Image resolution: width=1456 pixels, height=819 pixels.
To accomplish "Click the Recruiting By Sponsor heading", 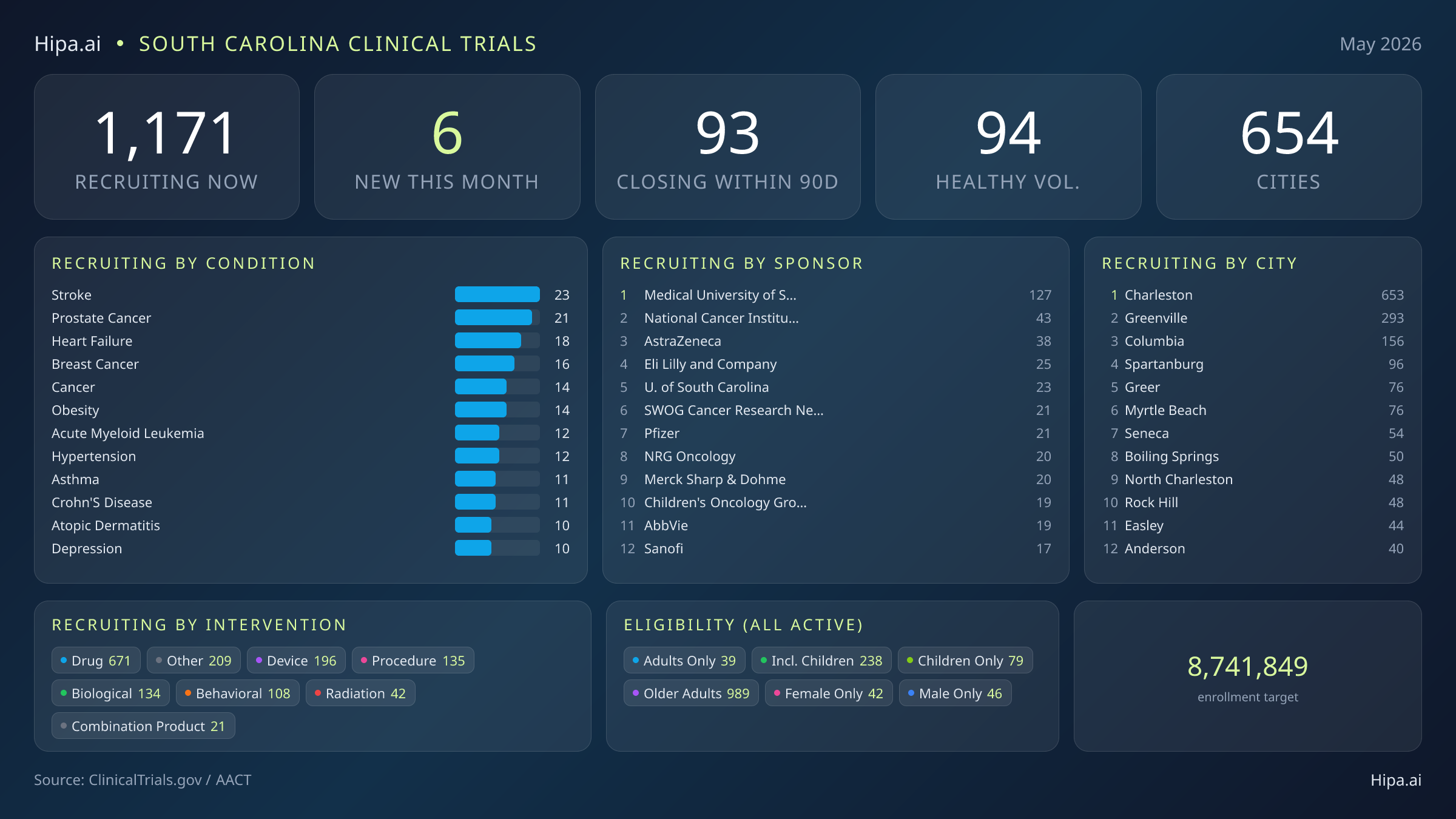I will (741, 263).
